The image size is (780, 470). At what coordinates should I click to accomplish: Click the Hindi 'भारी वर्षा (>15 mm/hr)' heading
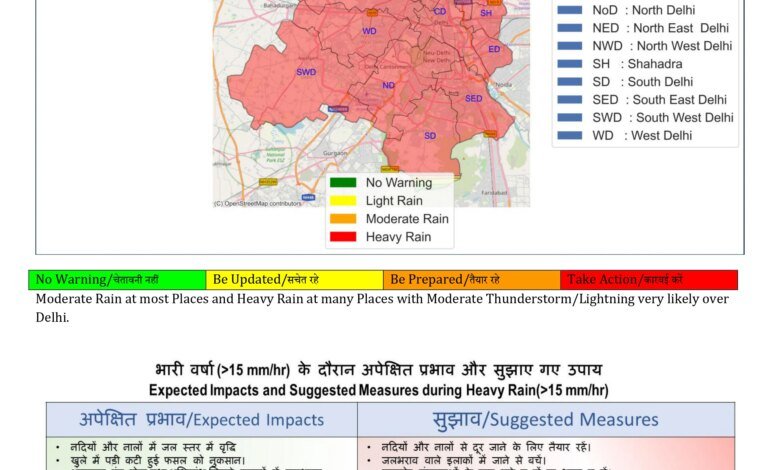(379, 370)
